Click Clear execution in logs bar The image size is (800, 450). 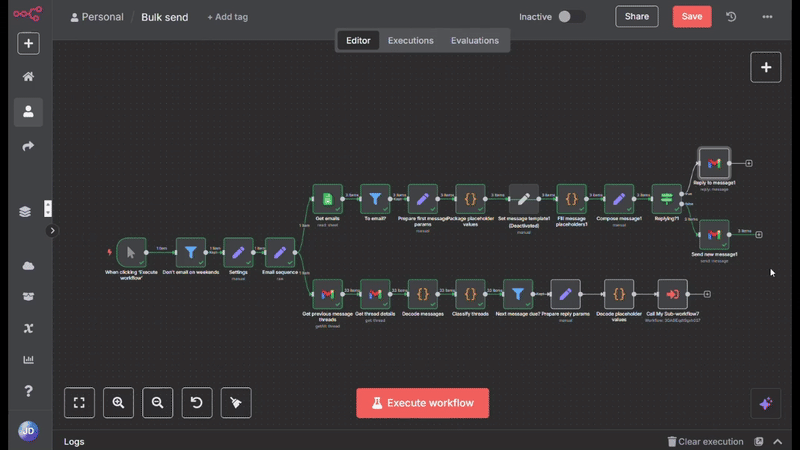click(x=705, y=441)
